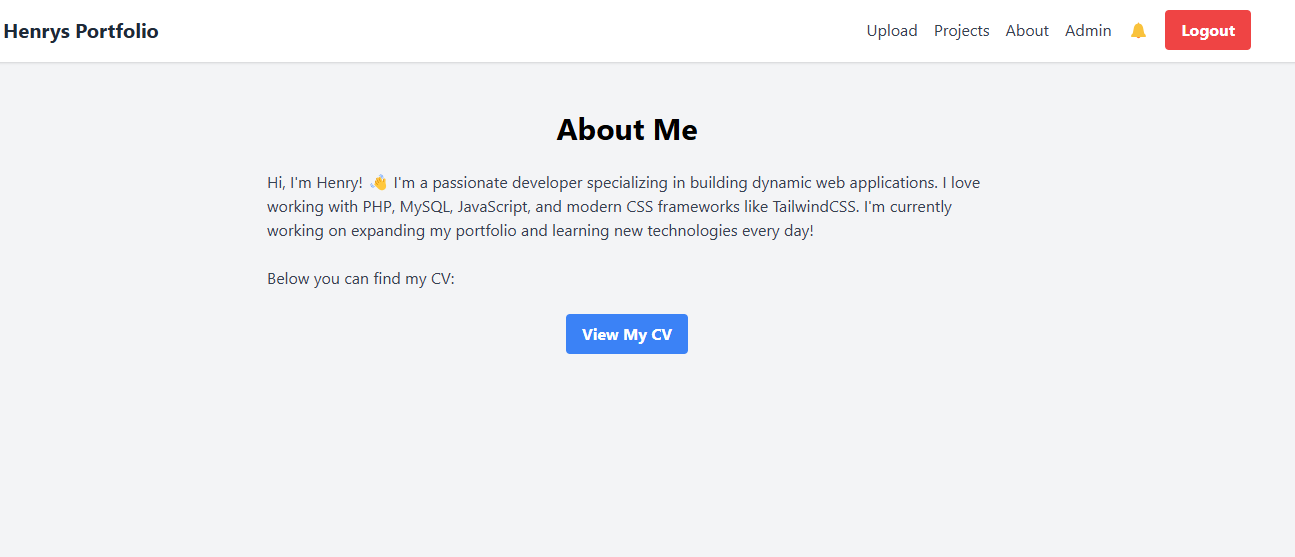This screenshot has width=1295, height=557.
Task: Navigate to the Admin section
Action: (x=1087, y=31)
